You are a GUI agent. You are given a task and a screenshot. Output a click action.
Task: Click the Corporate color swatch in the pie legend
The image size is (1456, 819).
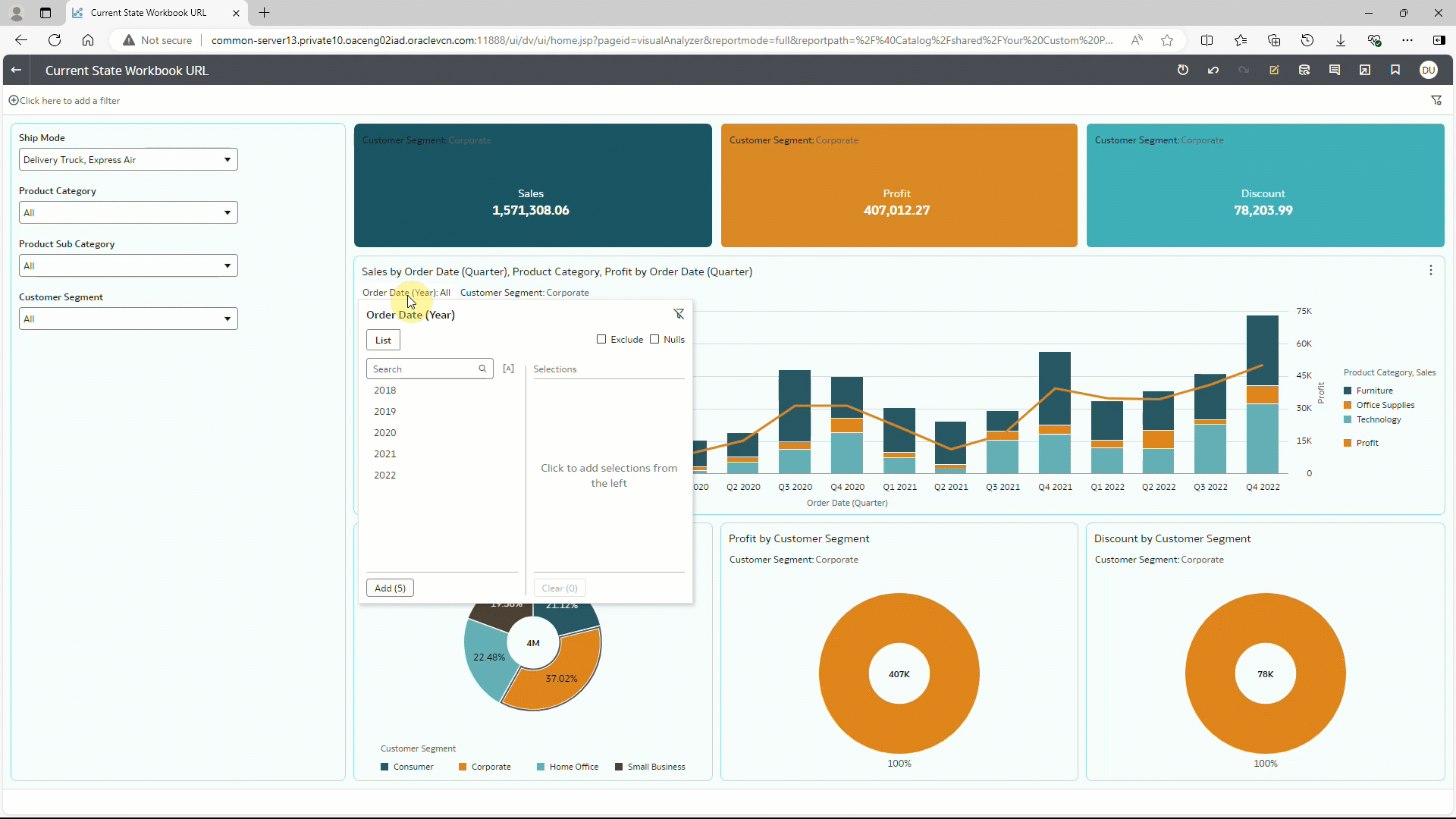(463, 767)
